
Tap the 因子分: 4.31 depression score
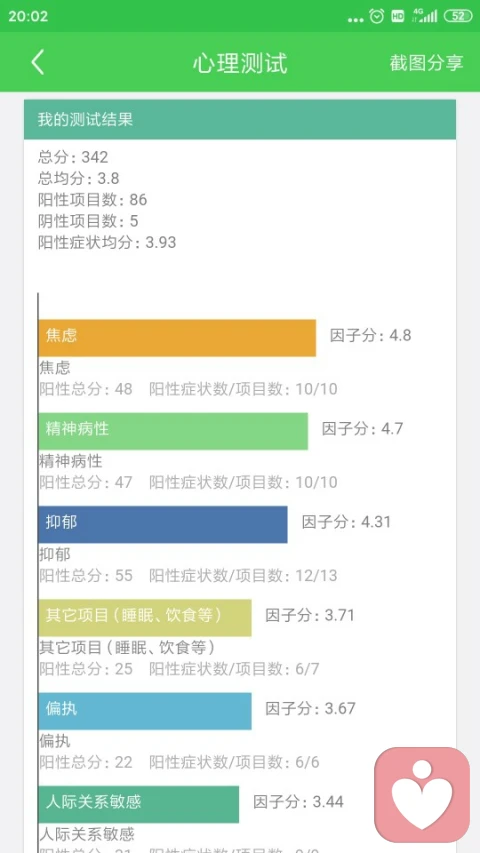(347, 522)
